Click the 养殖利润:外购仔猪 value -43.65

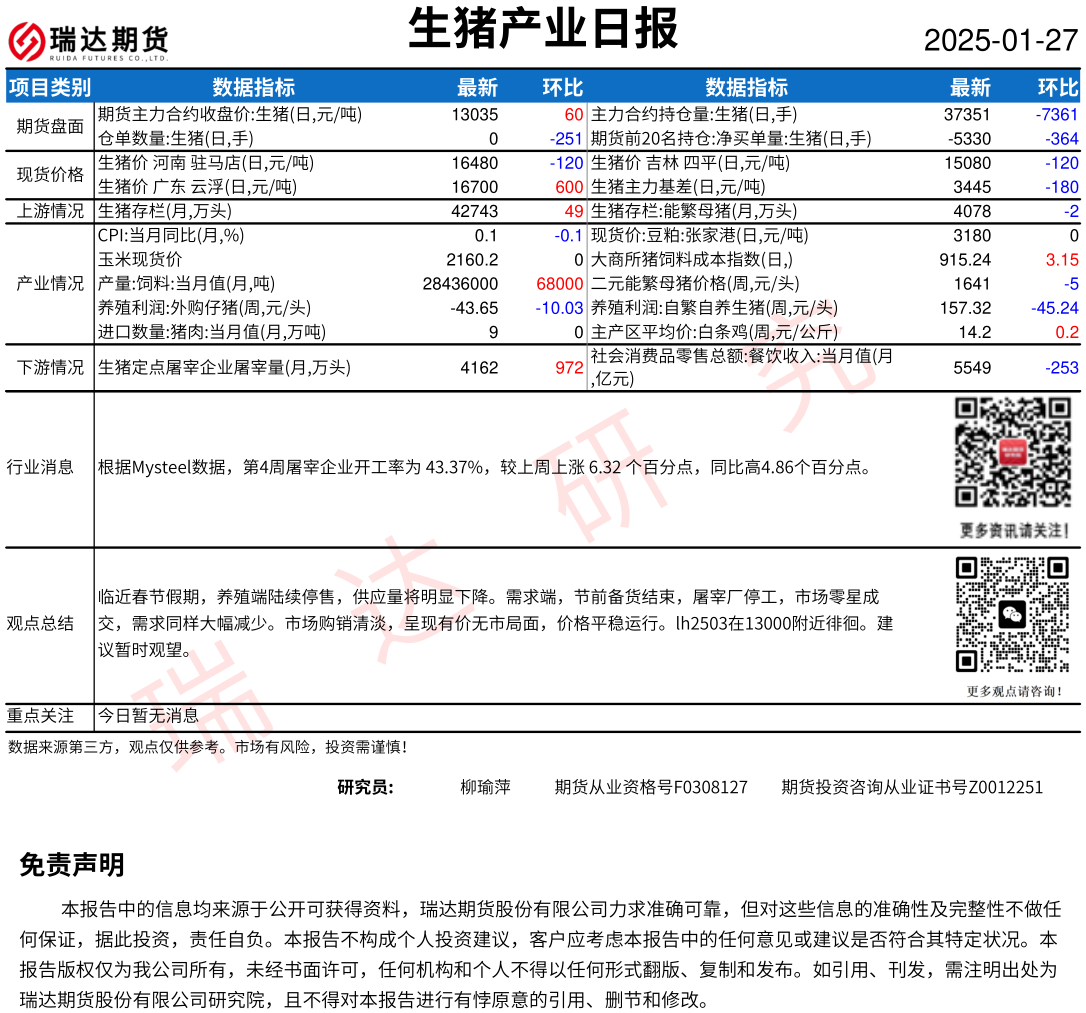[474, 308]
